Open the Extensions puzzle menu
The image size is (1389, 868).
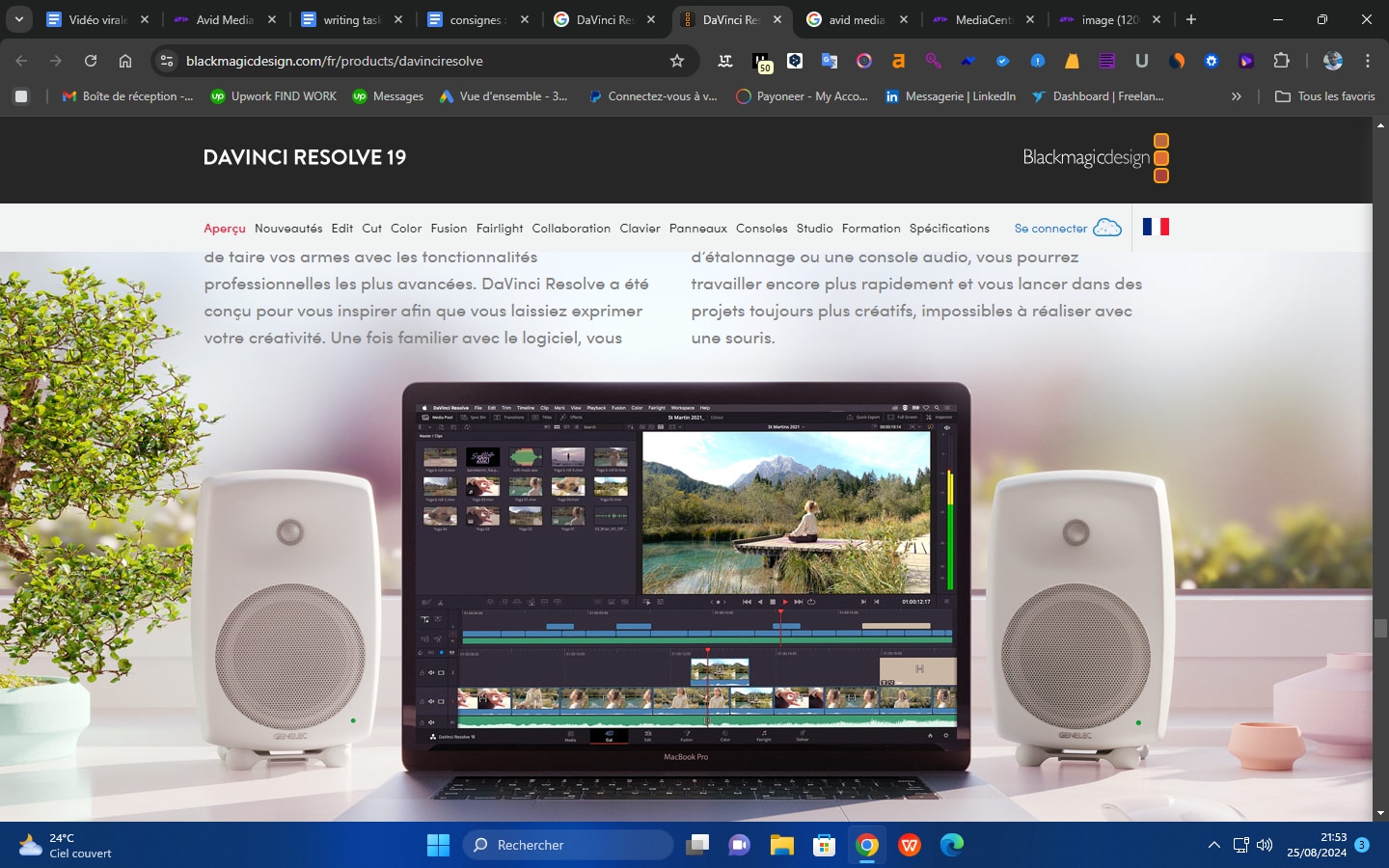1281,61
